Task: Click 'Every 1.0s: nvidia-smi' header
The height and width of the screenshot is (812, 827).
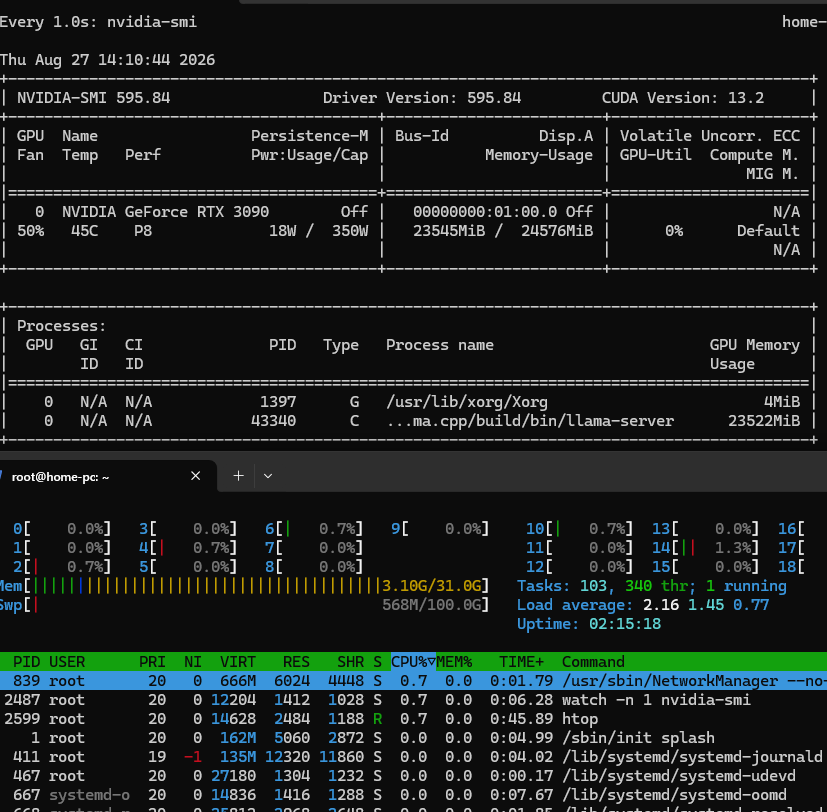Action: pyautogui.click(x=98, y=22)
